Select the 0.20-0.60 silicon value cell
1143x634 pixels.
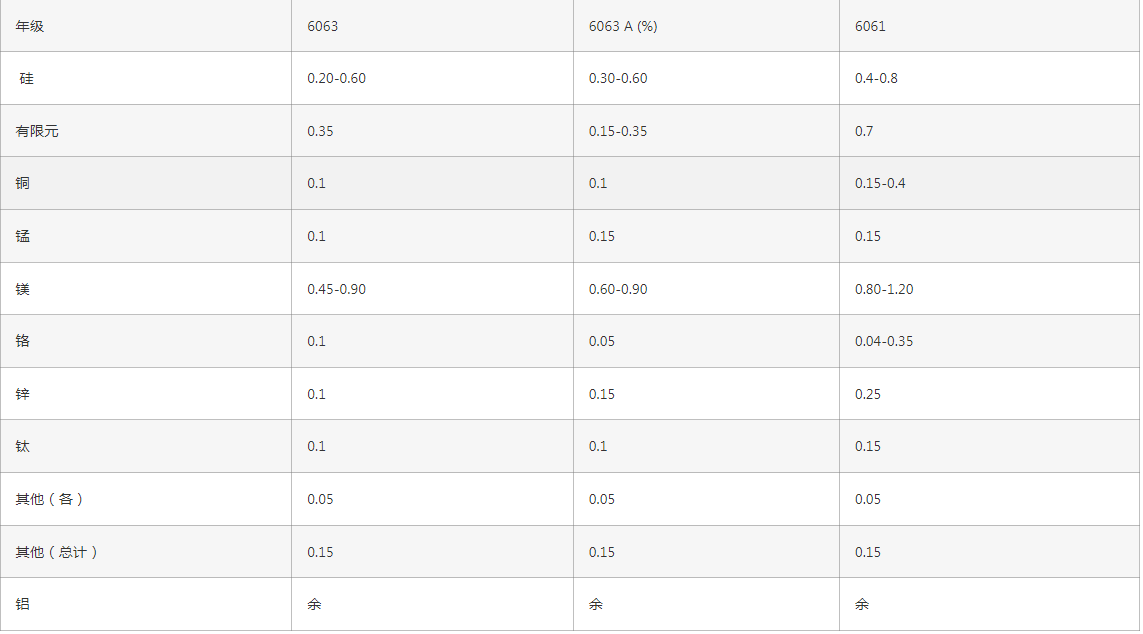click(x=337, y=78)
